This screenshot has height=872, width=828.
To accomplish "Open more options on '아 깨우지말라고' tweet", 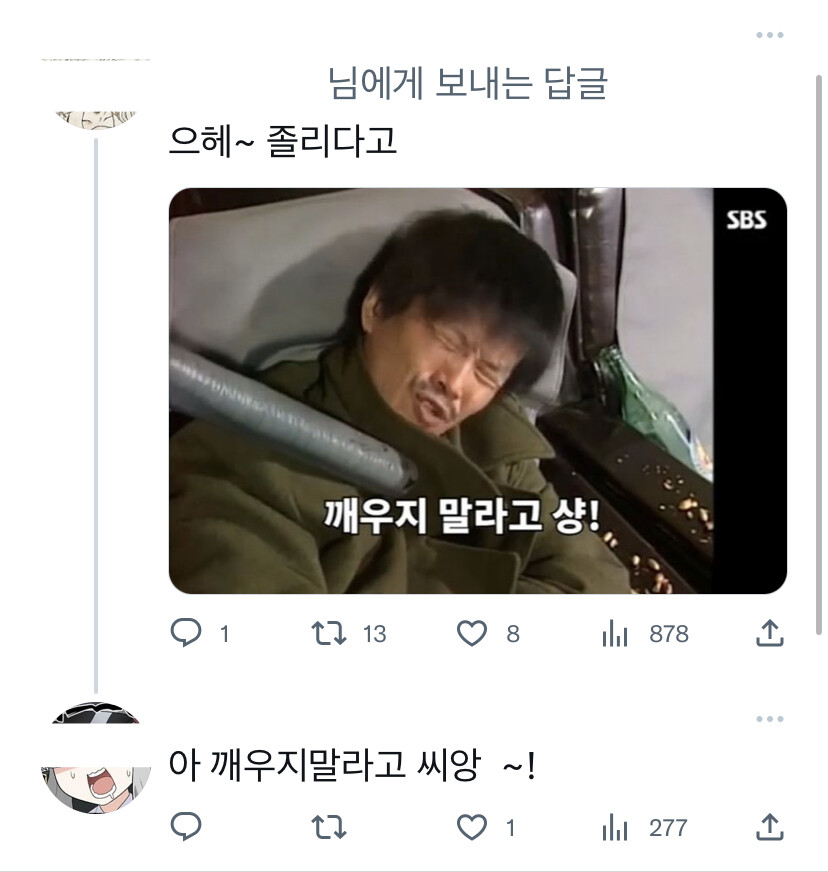I will point(769,719).
